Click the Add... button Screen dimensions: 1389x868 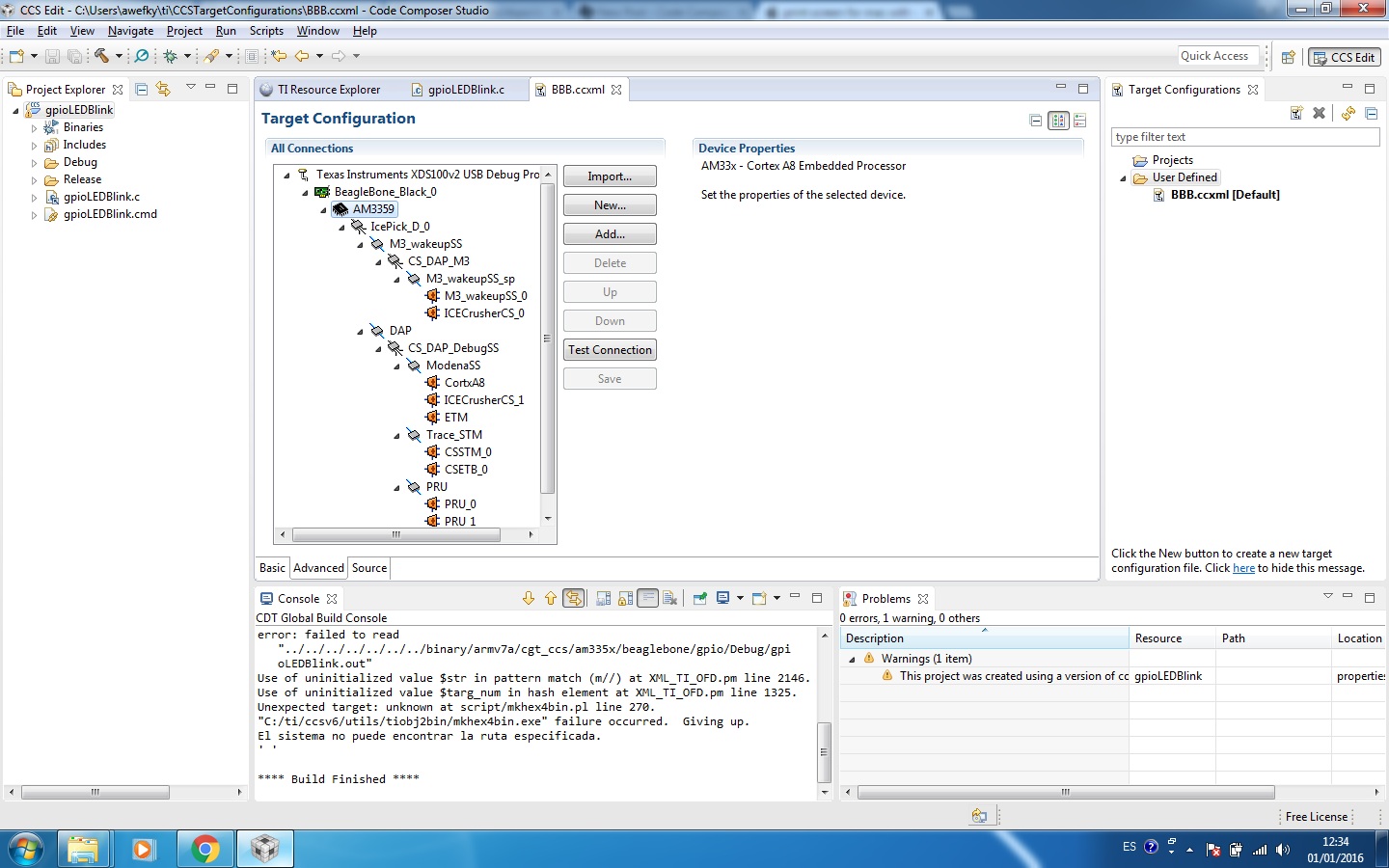pos(610,234)
